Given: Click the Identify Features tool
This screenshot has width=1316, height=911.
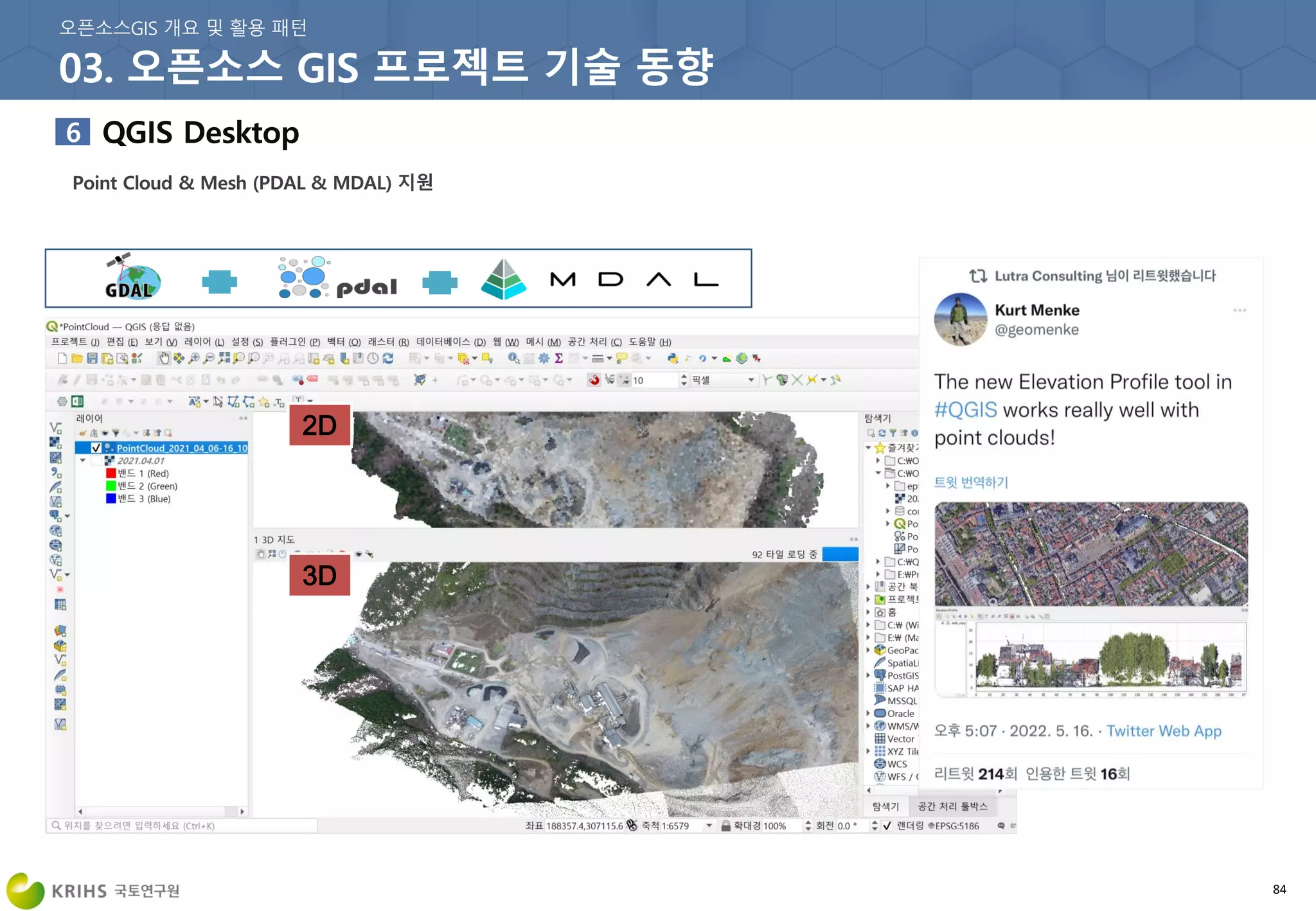Looking at the screenshot, I should pos(513,358).
